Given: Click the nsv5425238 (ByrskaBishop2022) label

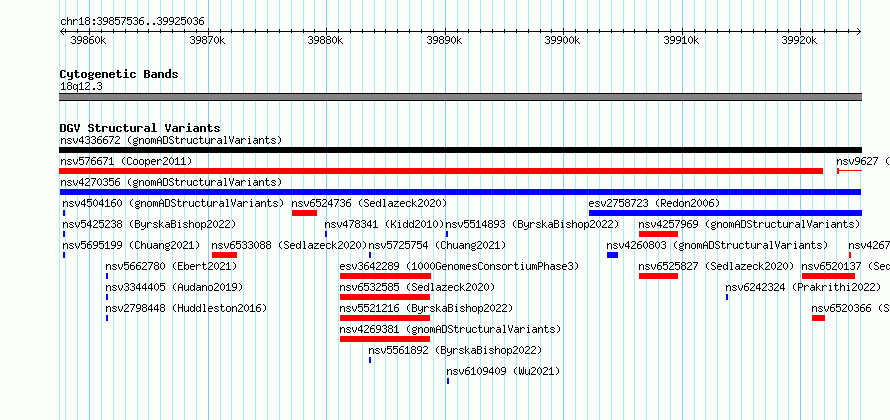Looking at the screenshot, I should click(x=149, y=224).
